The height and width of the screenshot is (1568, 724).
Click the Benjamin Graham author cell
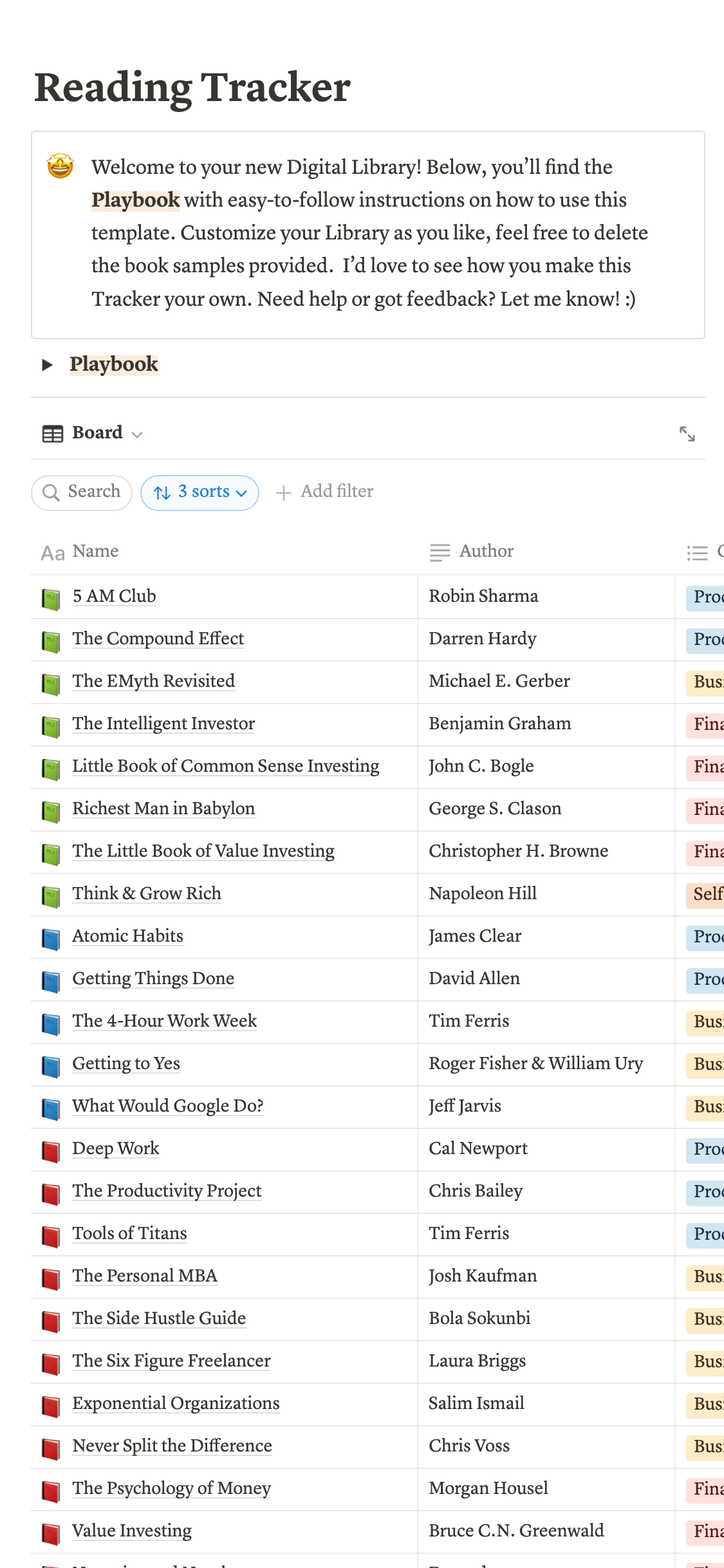pyautogui.click(x=500, y=723)
